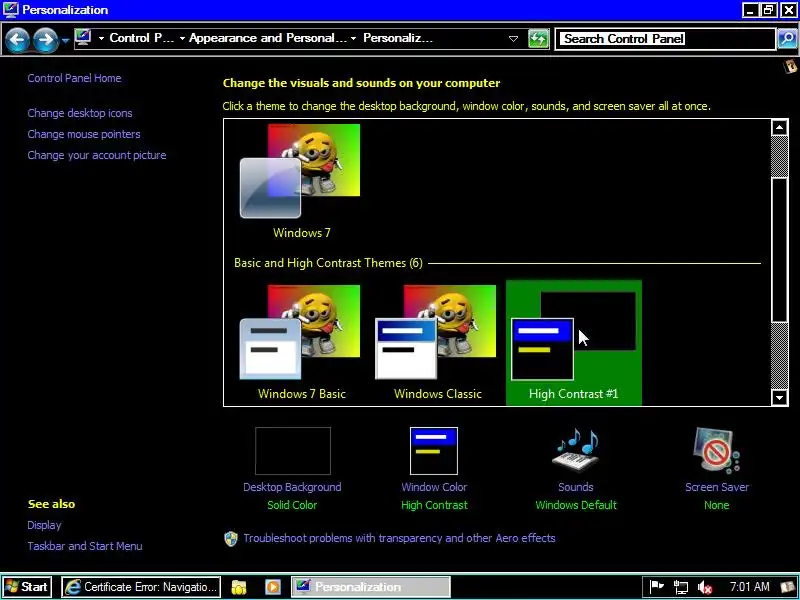The image size is (800, 600).
Task: Click Personalization taskbar button
Action: click(371, 587)
